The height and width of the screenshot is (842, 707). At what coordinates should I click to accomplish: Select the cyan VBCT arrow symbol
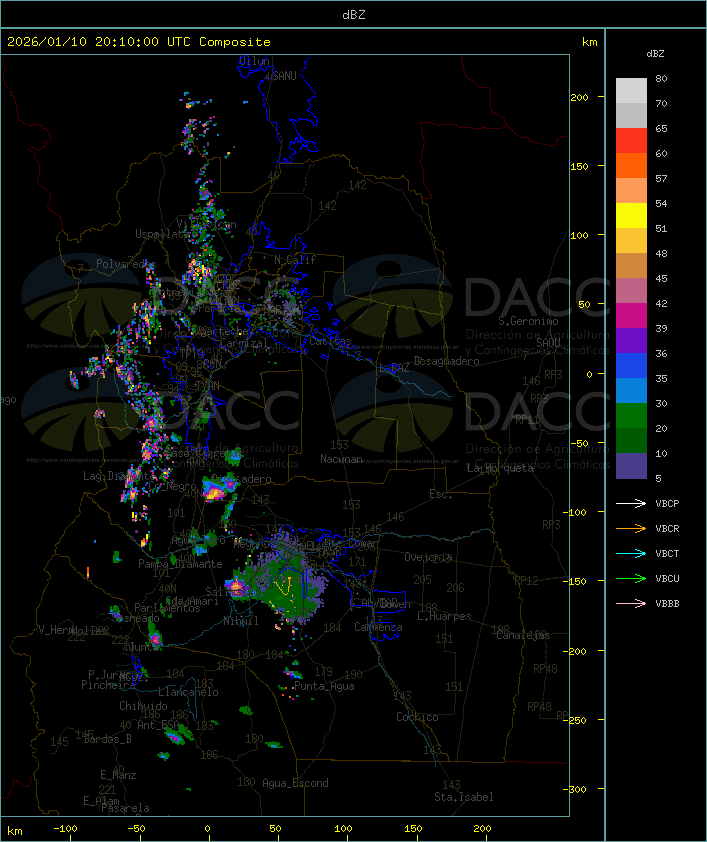pyautogui.click(x=631, y=554)
